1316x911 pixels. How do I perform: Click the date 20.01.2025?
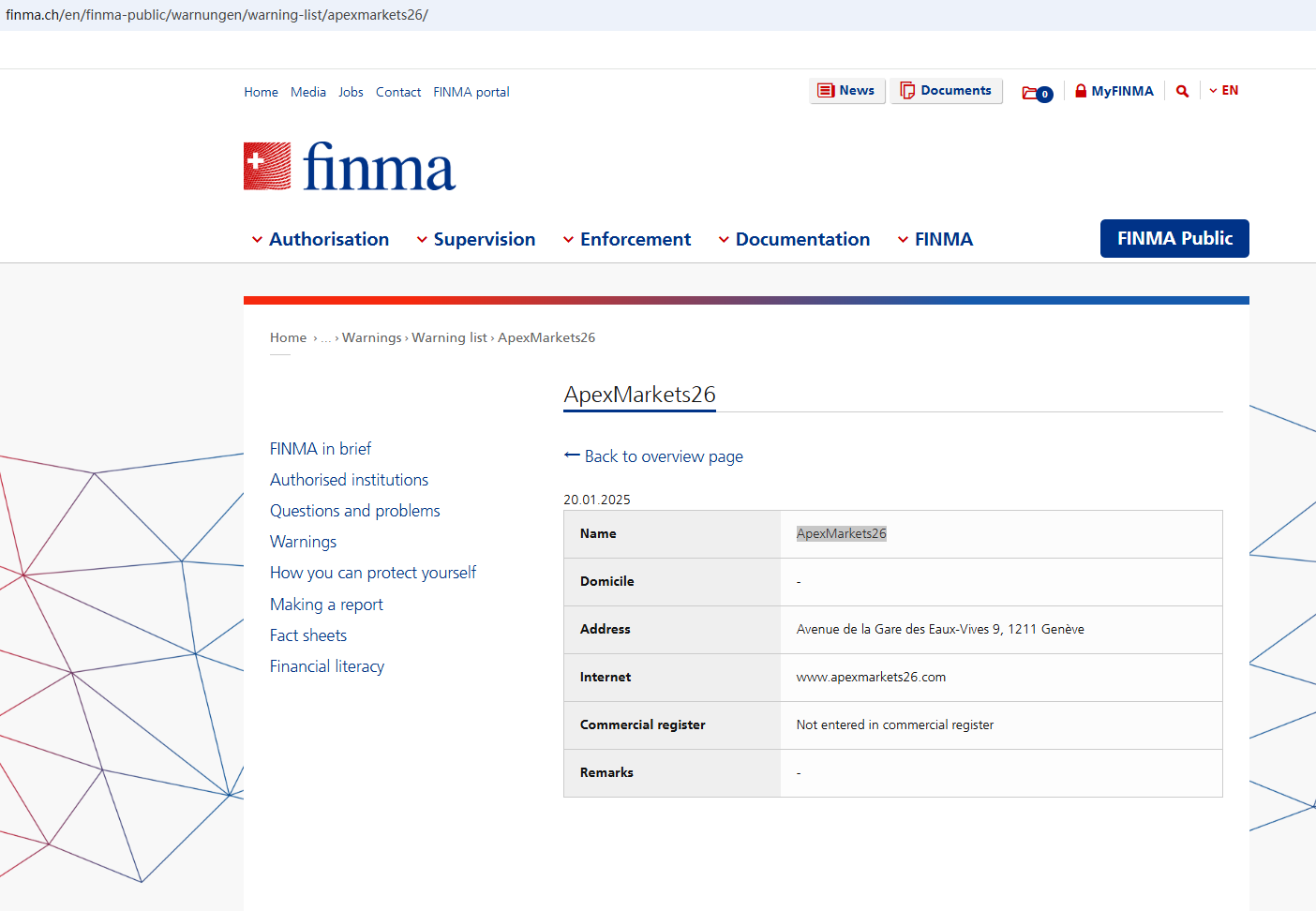click(x=597, y=500)
